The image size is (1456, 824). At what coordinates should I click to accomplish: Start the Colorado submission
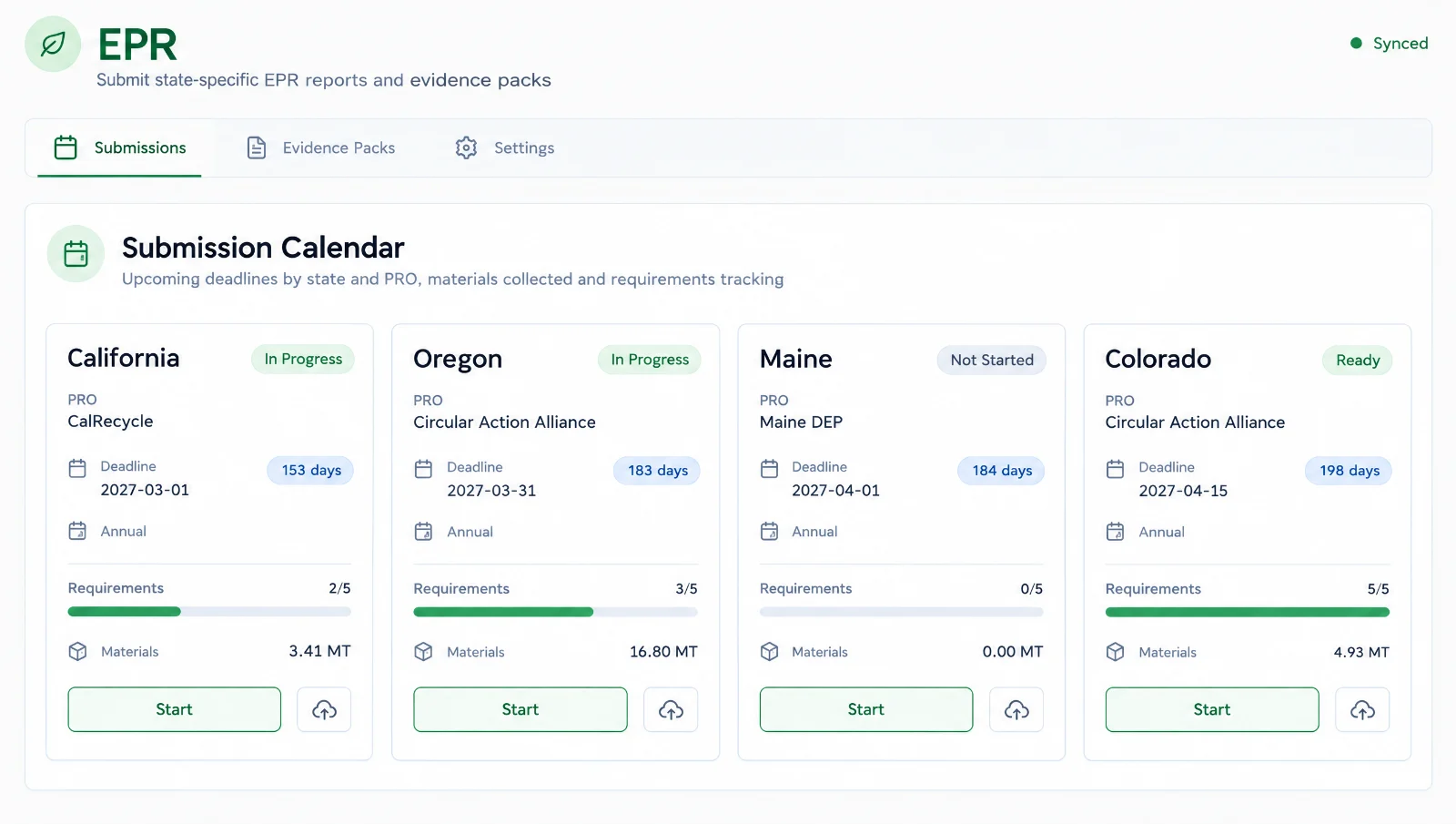[1212, 710]
